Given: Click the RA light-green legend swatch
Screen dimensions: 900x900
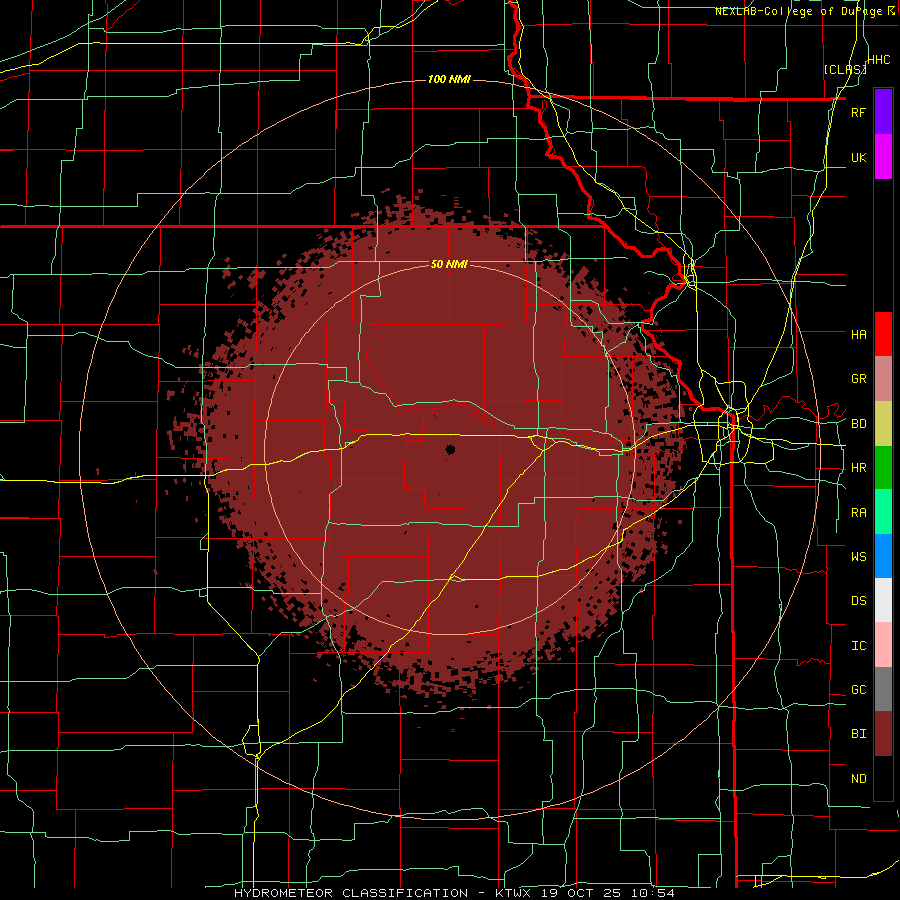Looking at the screenshot, I should (883, 512).
